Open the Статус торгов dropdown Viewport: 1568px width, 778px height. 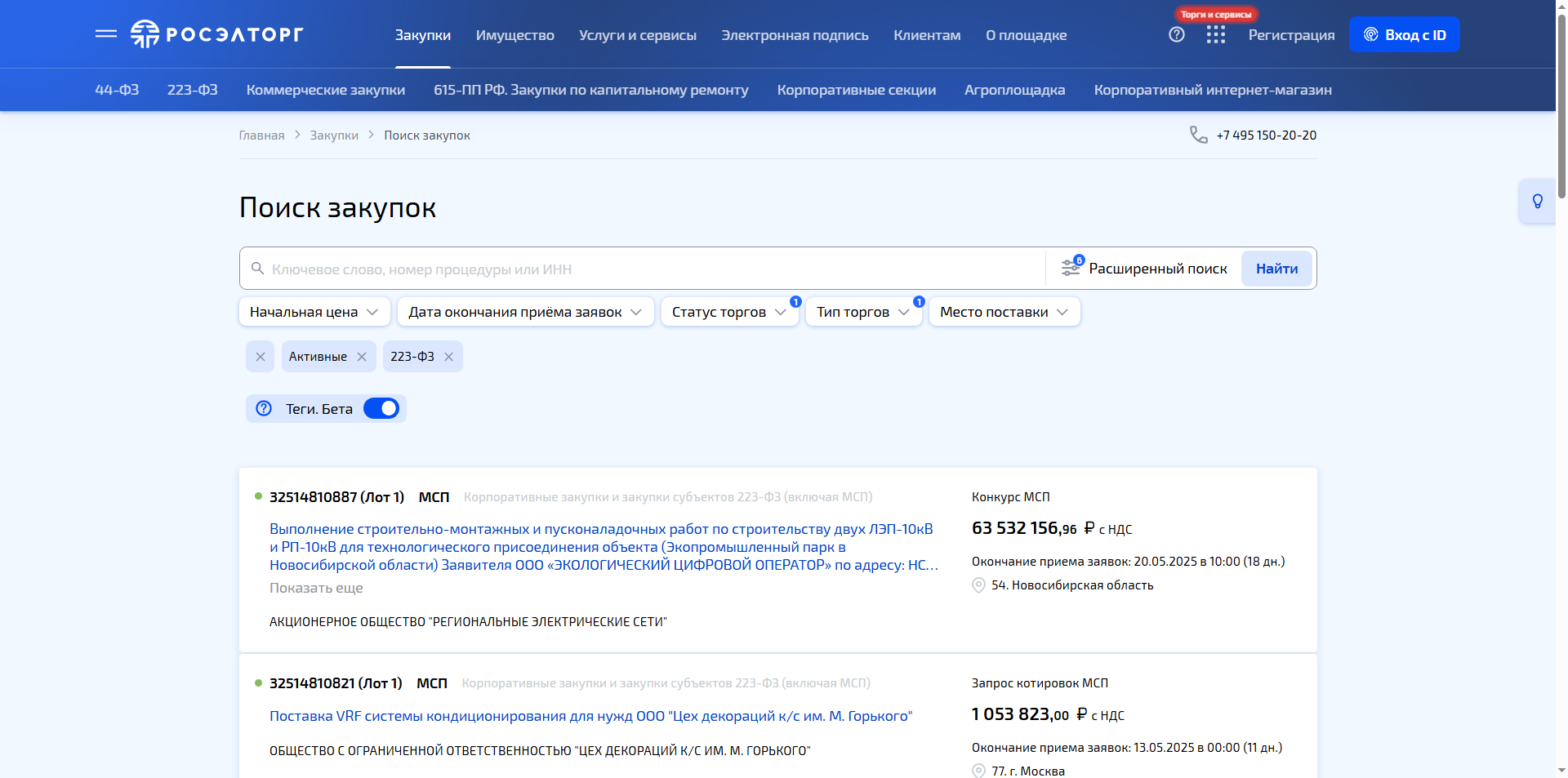tap(729, 312)
